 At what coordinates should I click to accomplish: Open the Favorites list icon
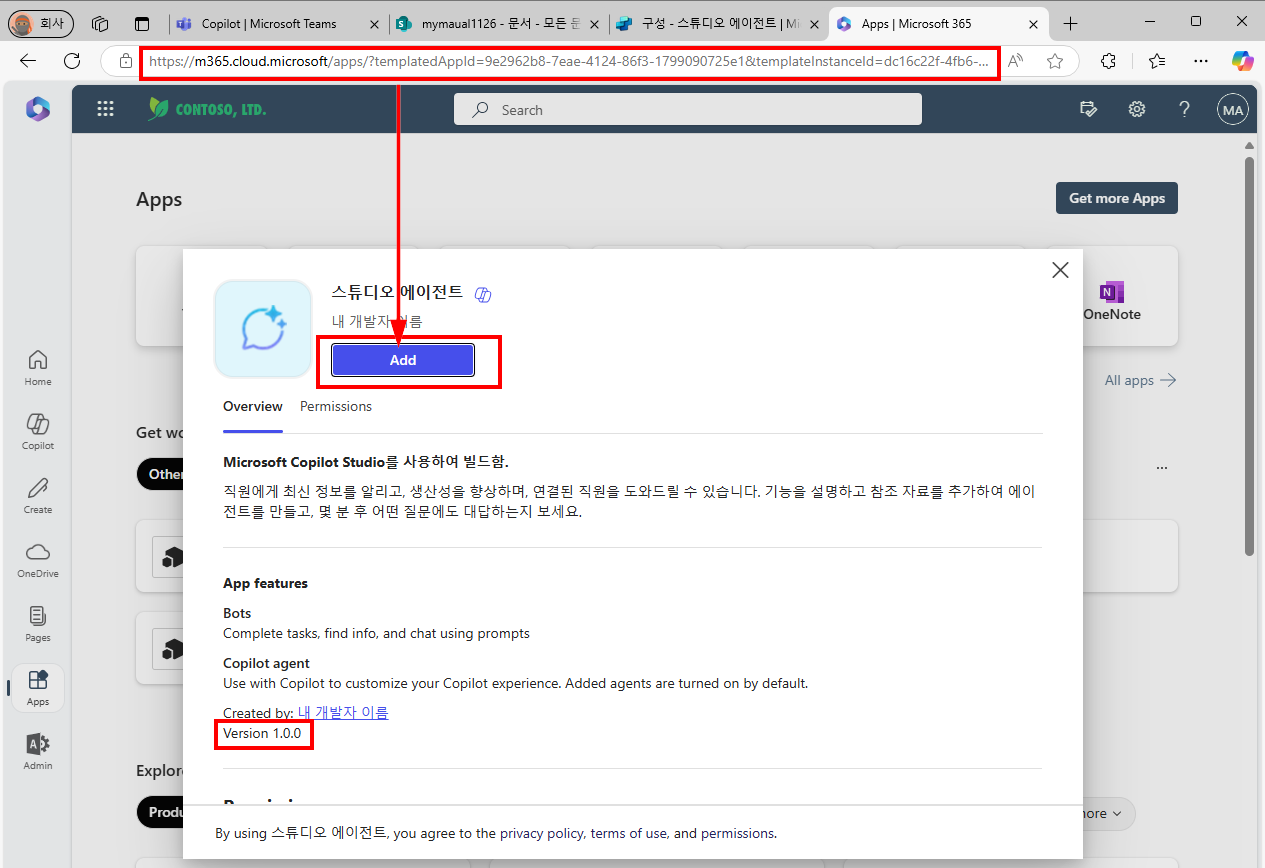pos(1157,61)
